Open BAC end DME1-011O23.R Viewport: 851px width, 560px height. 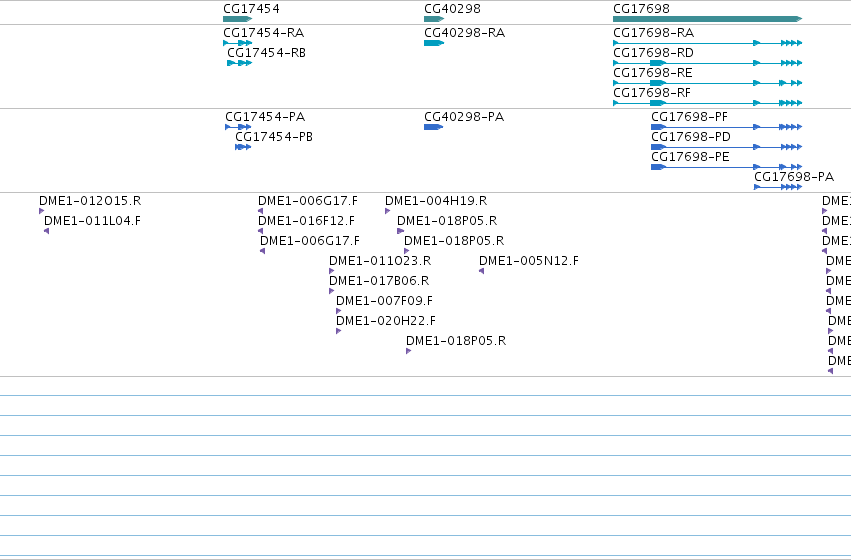(332, 271)
